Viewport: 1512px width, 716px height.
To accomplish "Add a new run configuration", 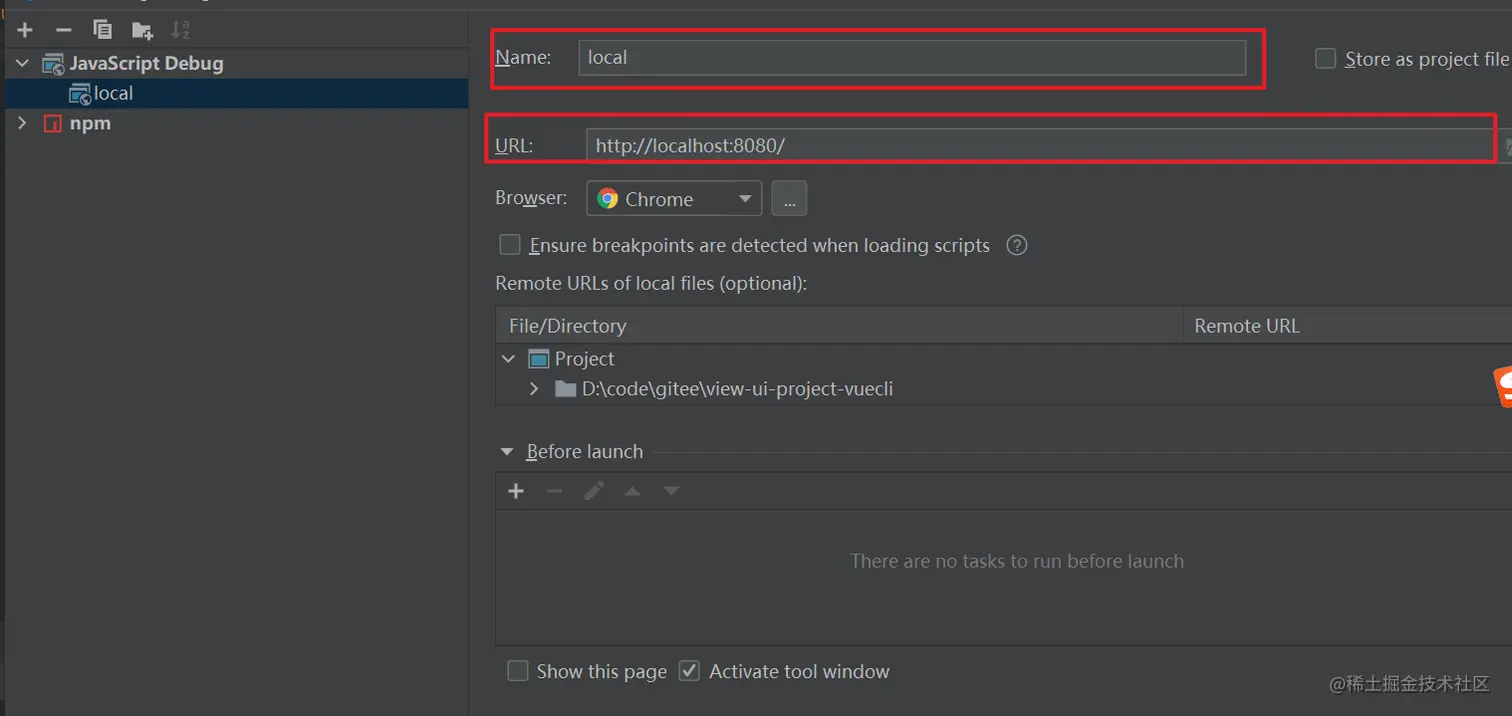I will pos(25,30).
